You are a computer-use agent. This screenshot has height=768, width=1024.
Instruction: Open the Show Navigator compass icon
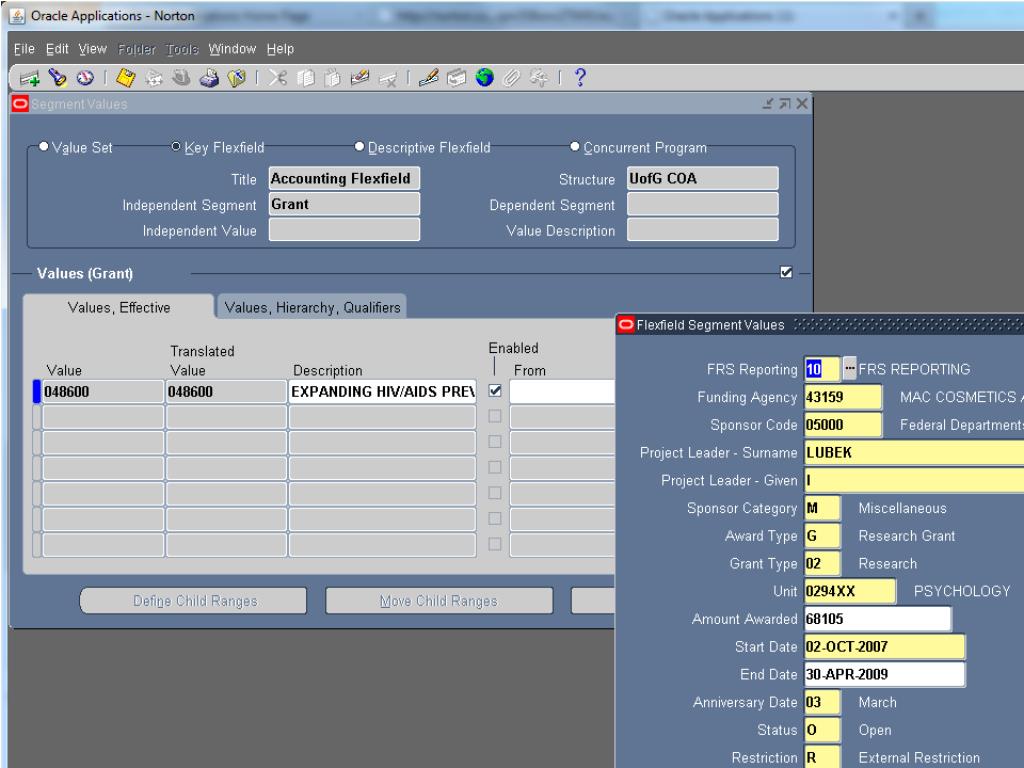[x=85, y=78]
